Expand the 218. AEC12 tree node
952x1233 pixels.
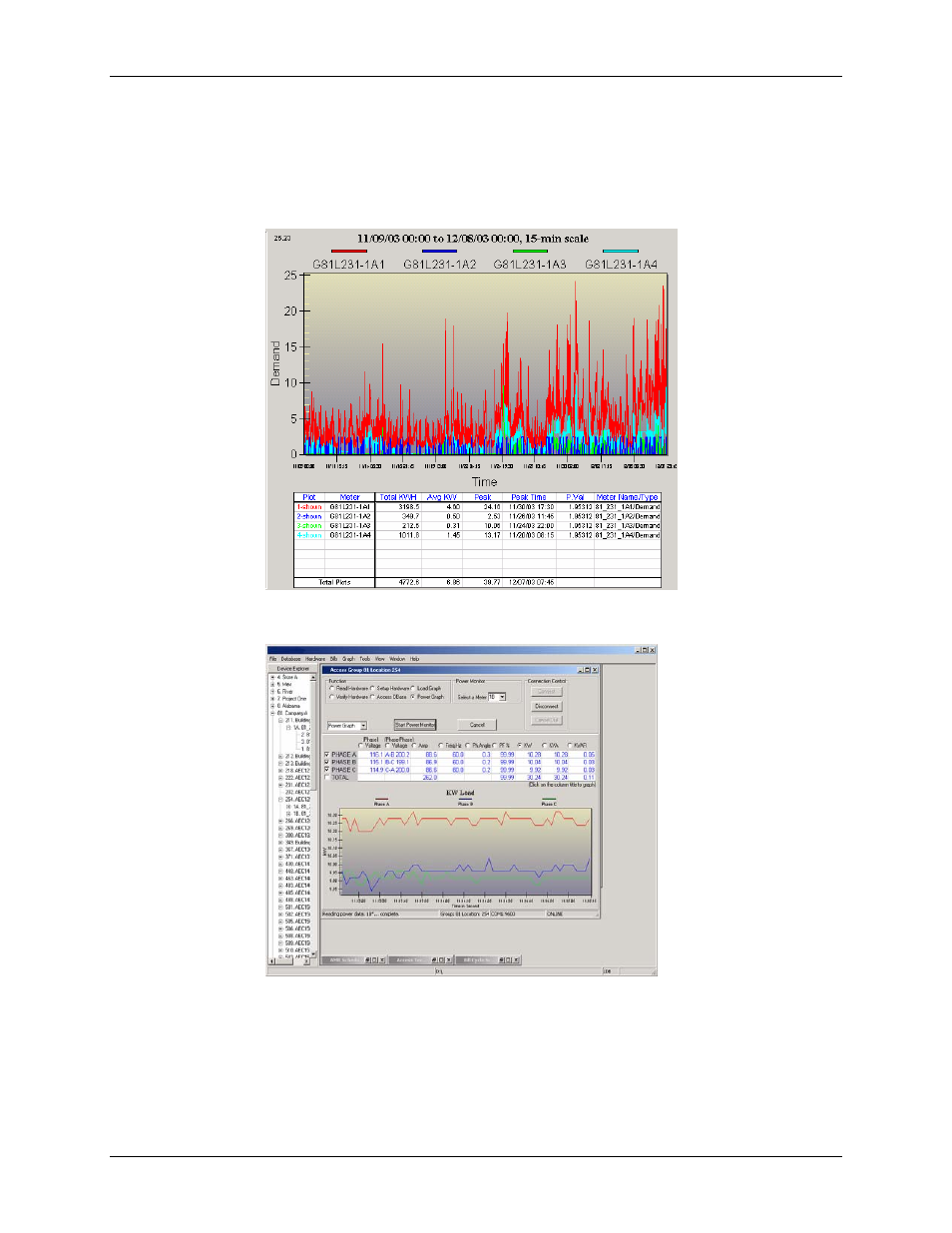(x=280, y=770)
